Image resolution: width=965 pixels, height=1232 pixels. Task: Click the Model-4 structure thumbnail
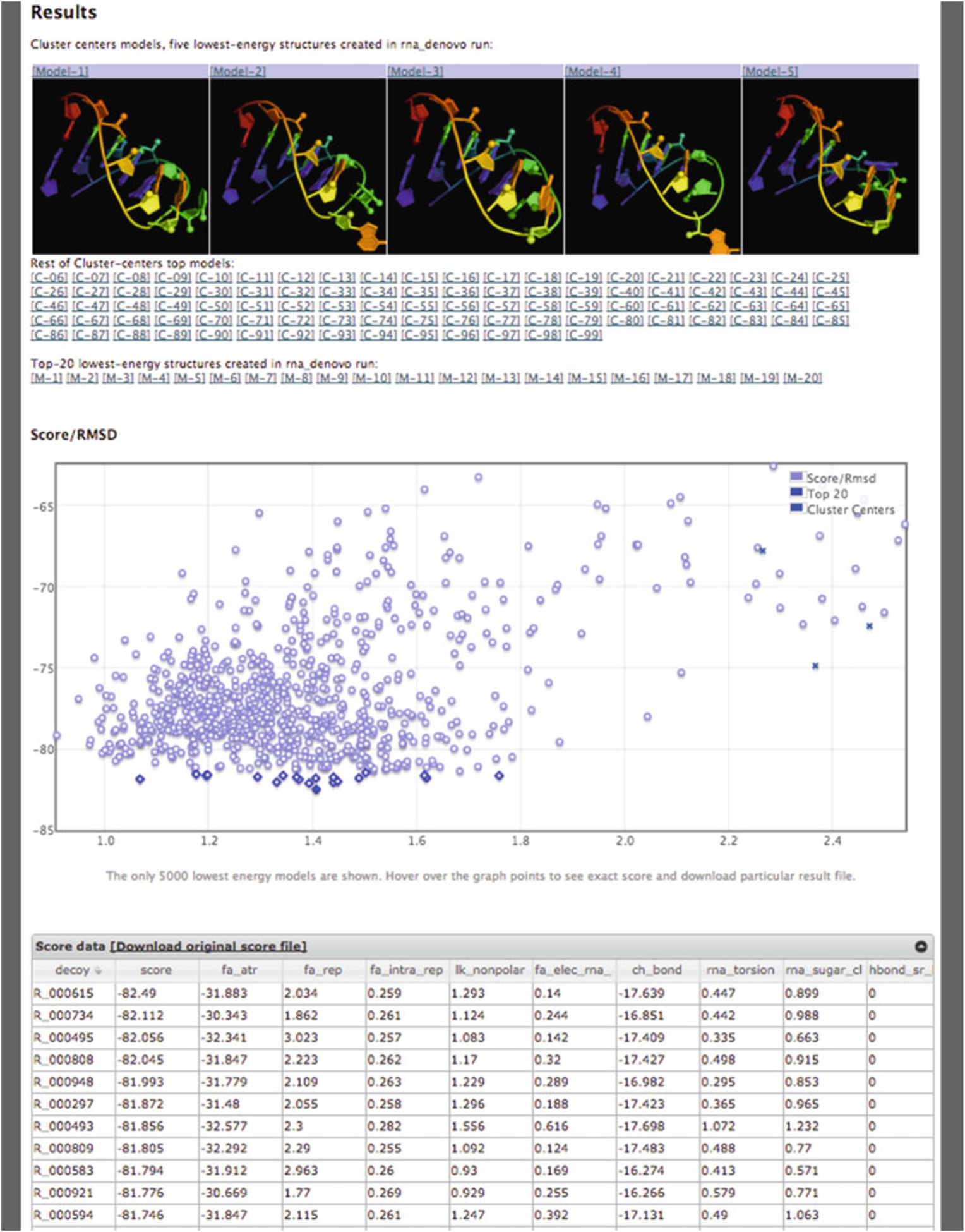tap(653, 166)
